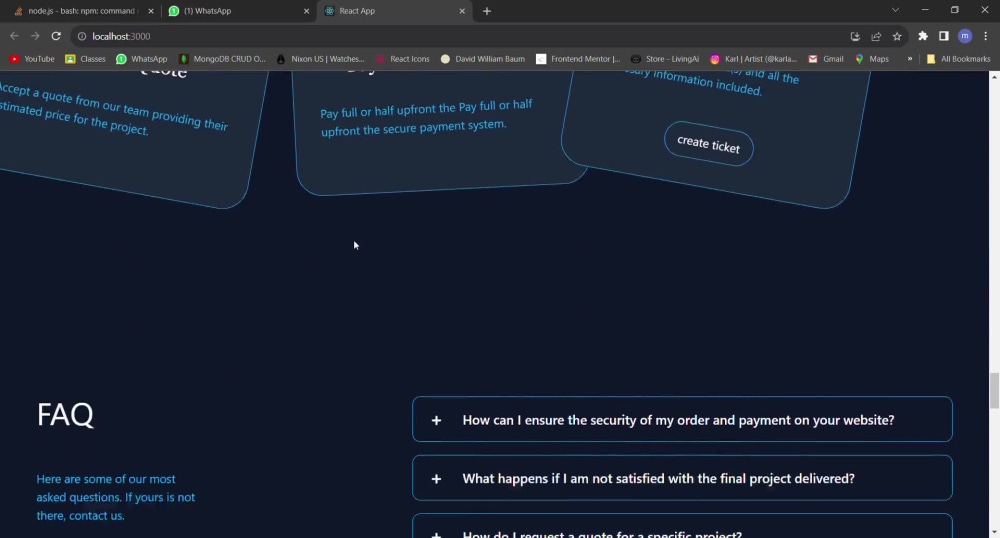Open the React Icons bookmark
Viewport: 1000px width, 538px height.
(x=402, y=59)
